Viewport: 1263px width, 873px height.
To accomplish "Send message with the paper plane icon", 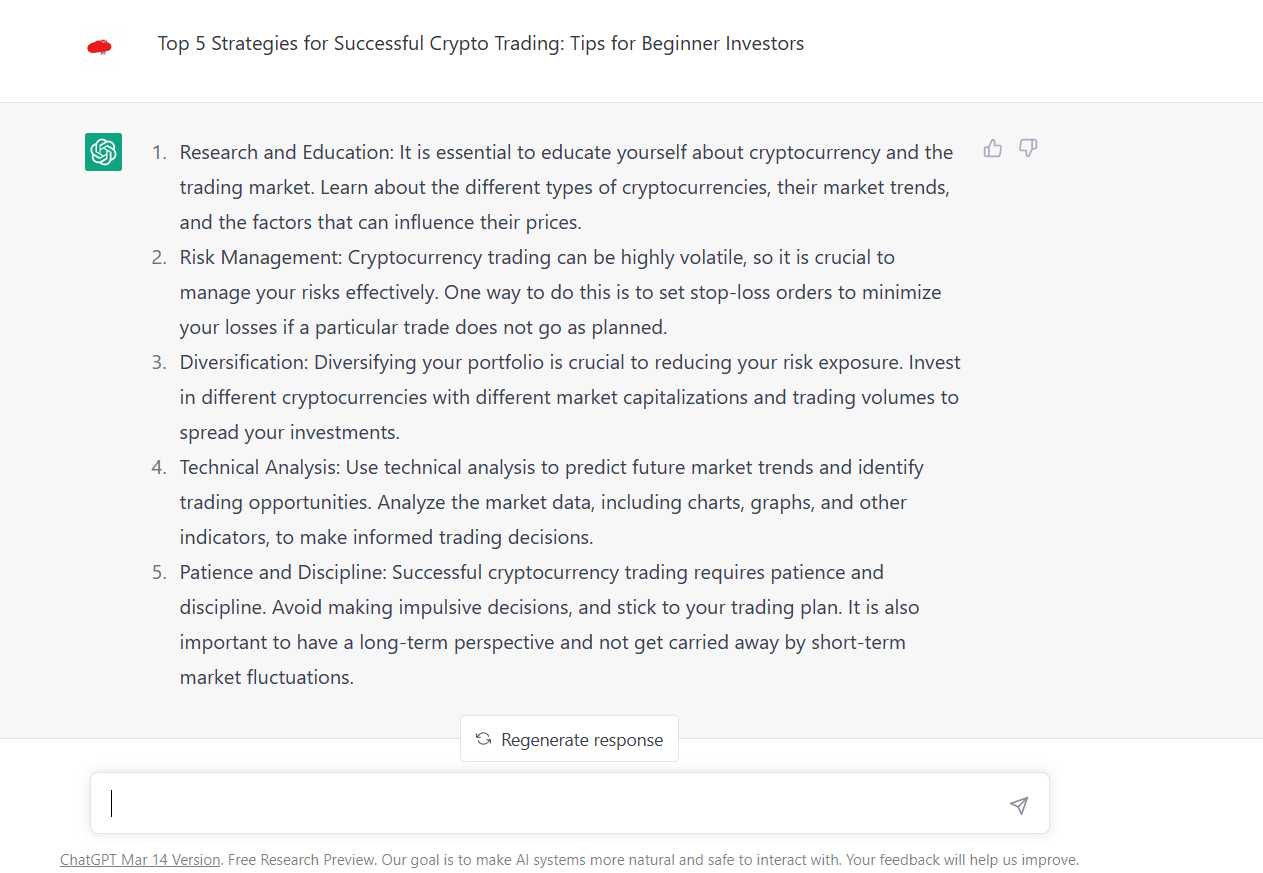I will point(1019,805).
